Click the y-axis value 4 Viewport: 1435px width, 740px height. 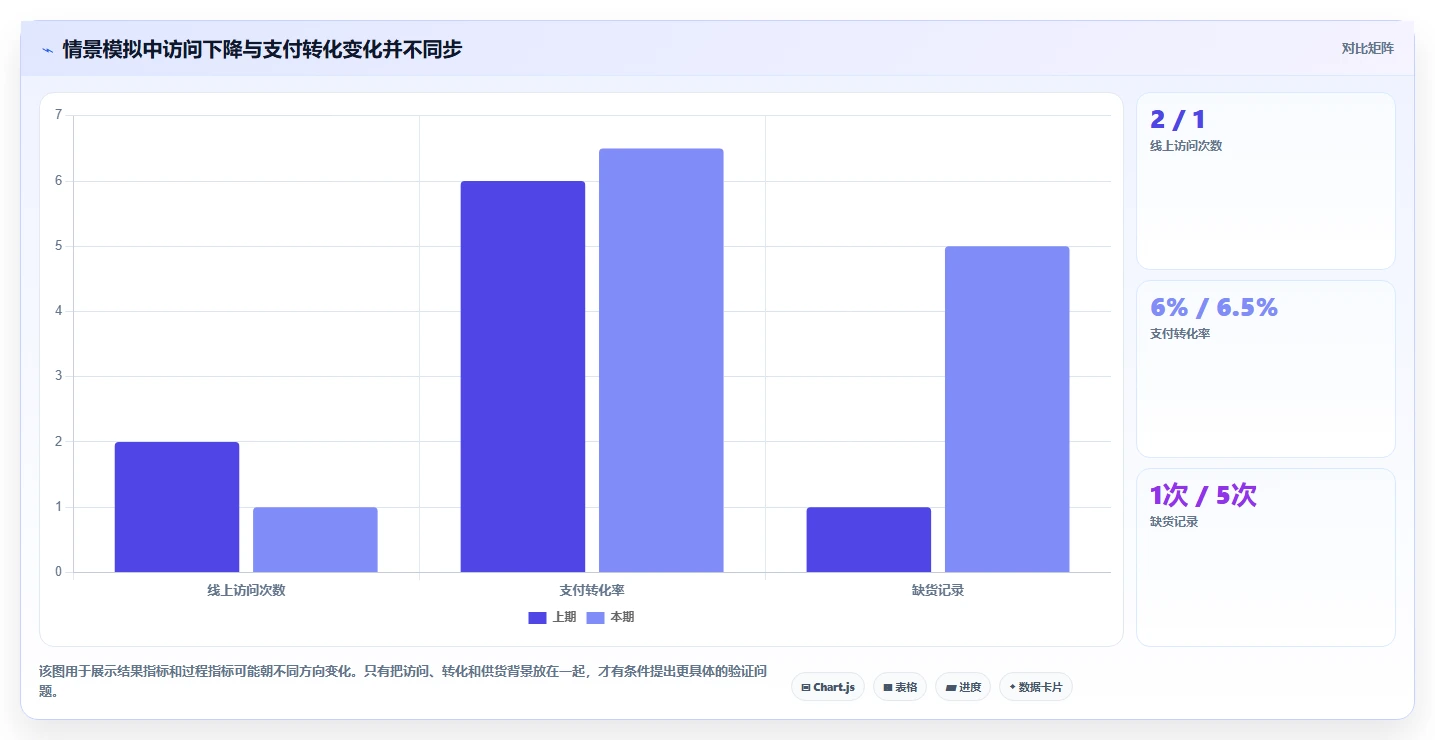[58, 311]
